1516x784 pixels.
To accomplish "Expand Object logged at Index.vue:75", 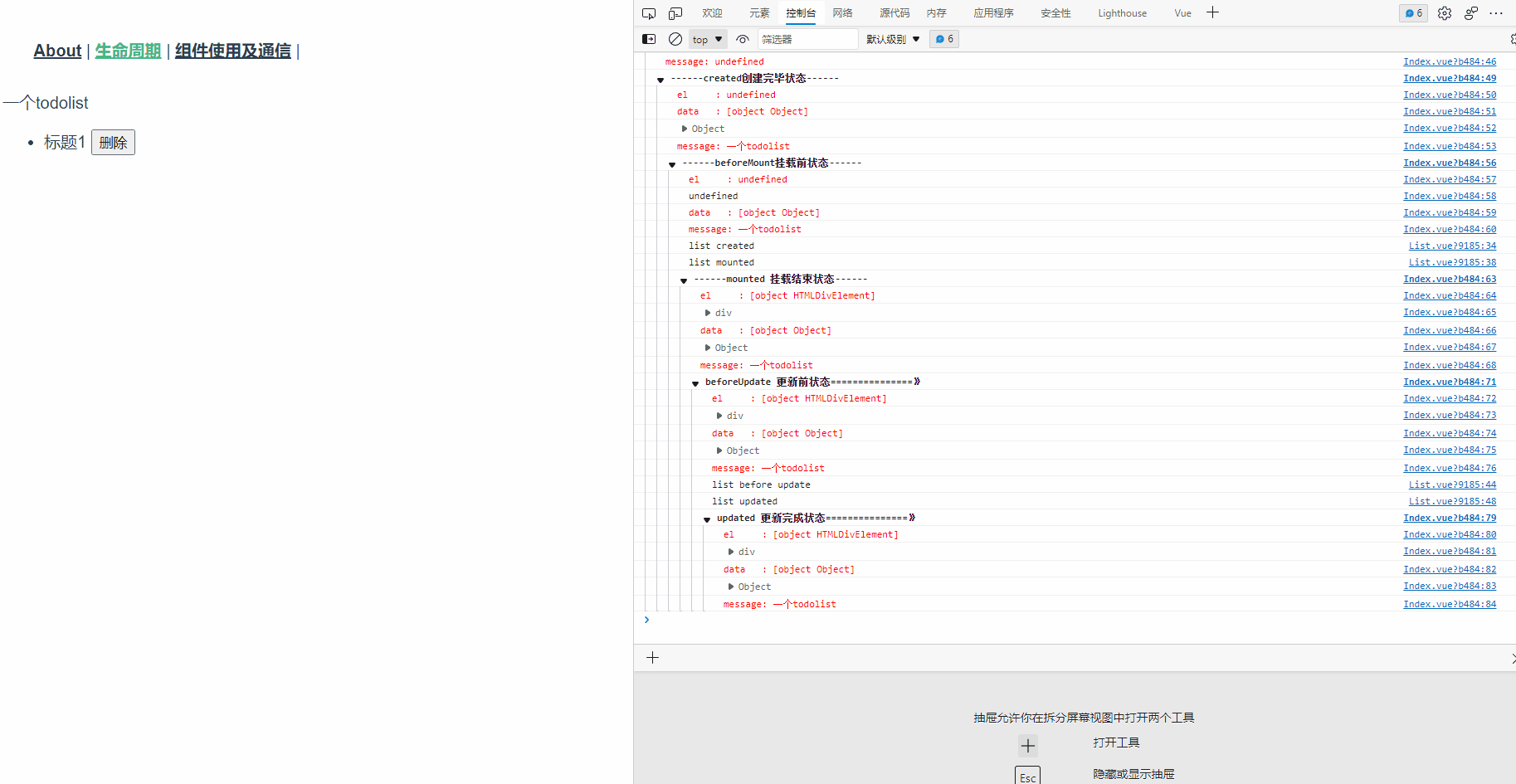I will [720, 450].
